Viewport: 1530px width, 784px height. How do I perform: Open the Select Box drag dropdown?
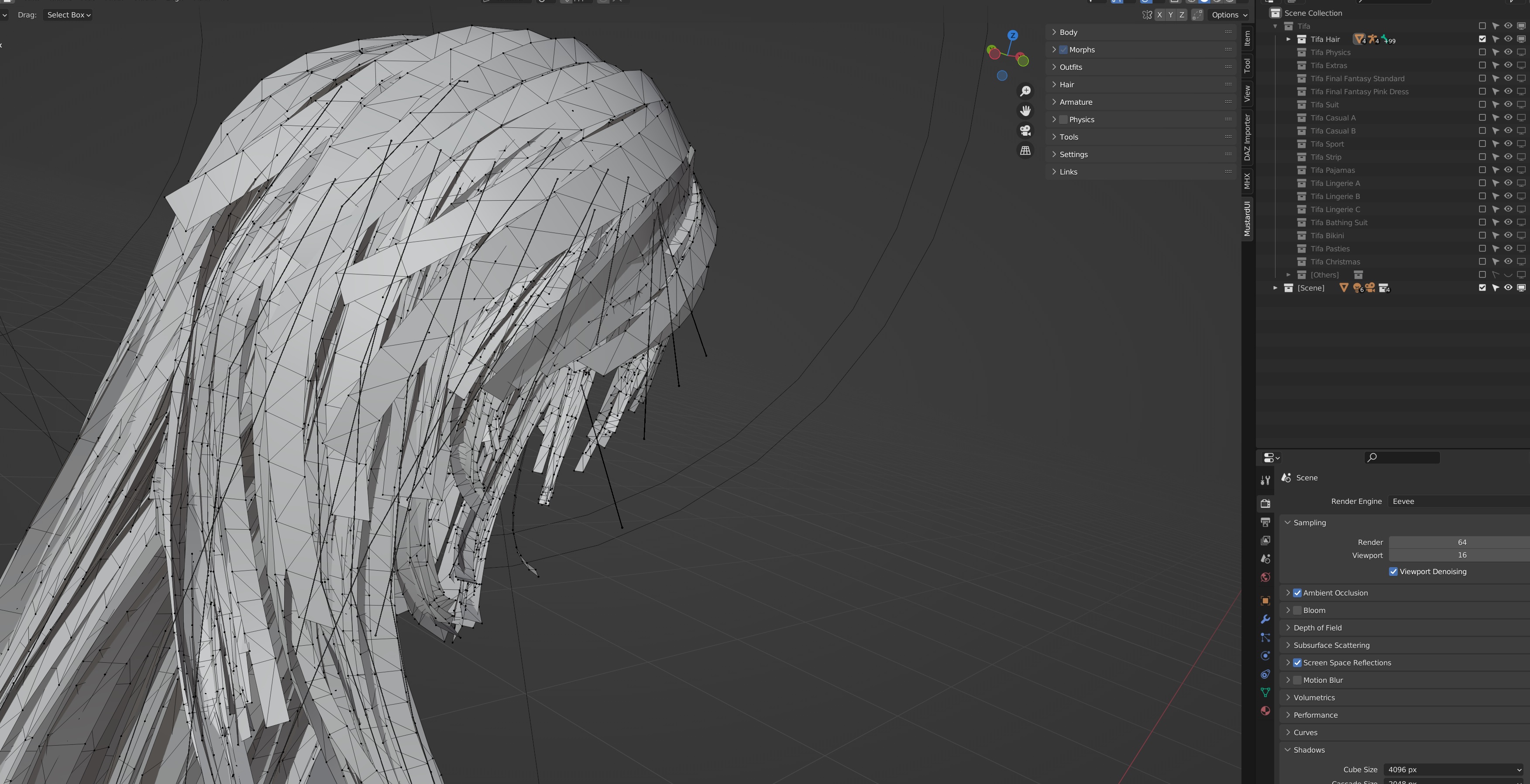[x=68, y=15]
